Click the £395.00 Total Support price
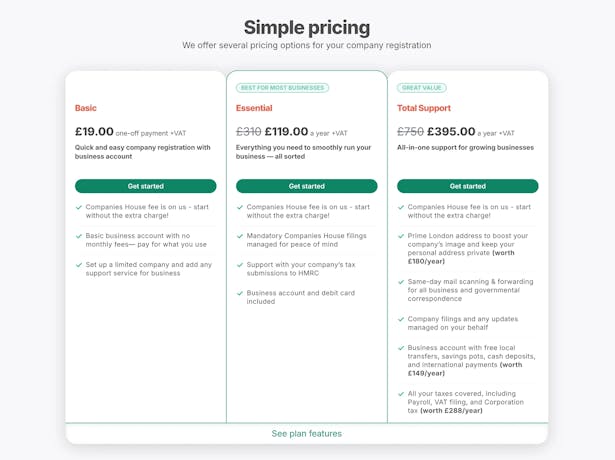Viewport: 615px width, 460px height. click(451, 131)
